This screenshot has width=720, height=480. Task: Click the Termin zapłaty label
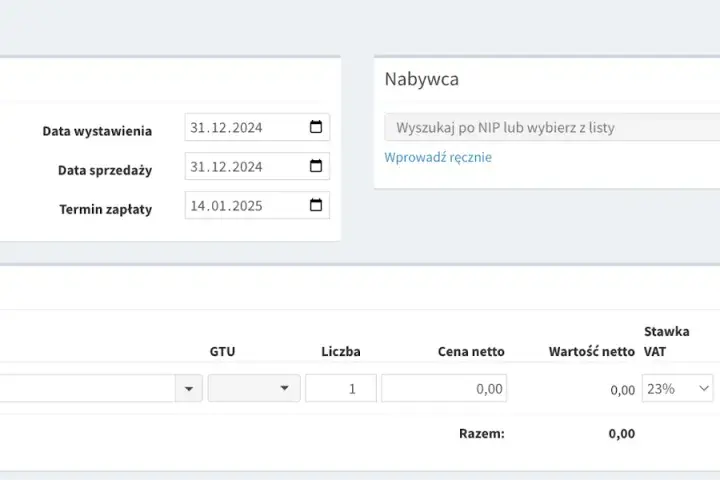(106, 209)
